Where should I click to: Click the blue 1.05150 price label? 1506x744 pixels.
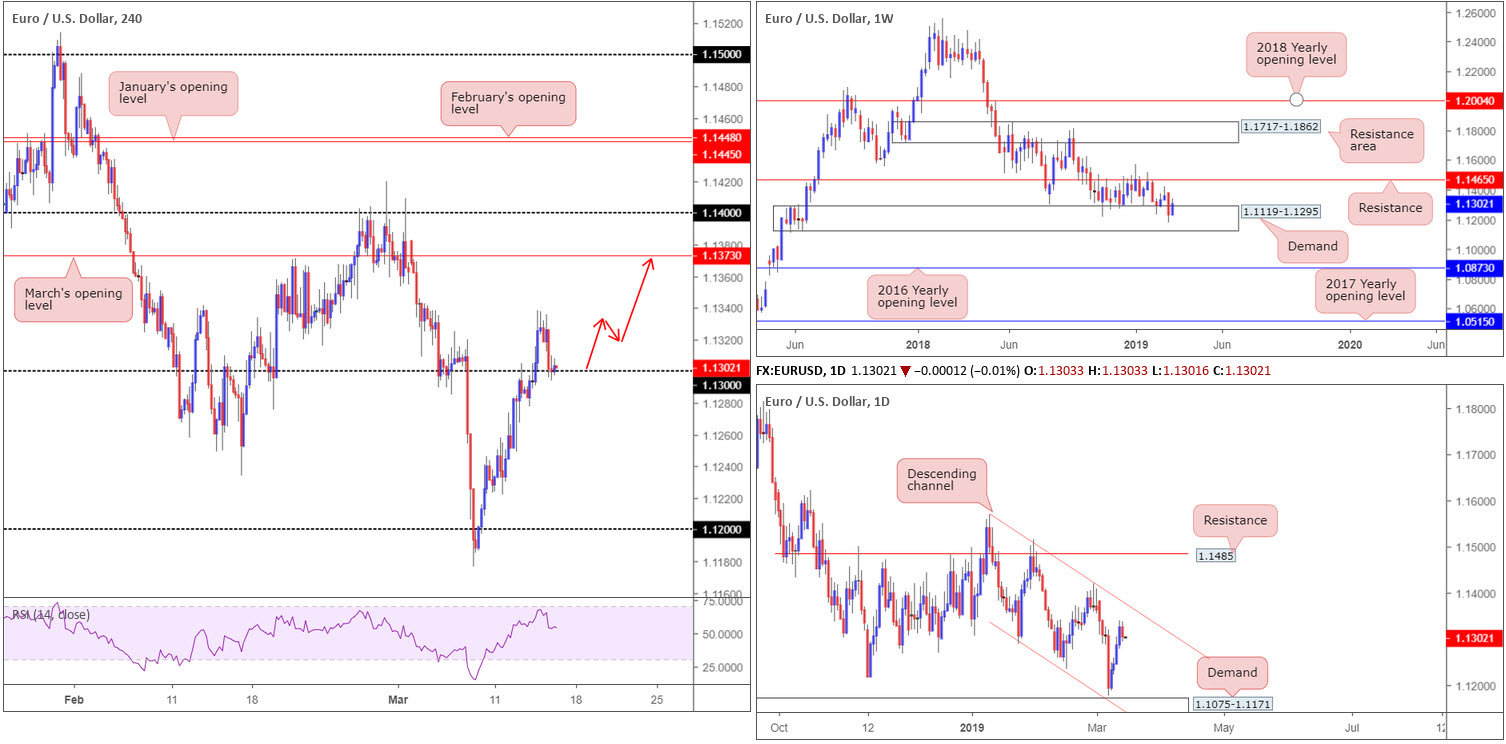1475,322
